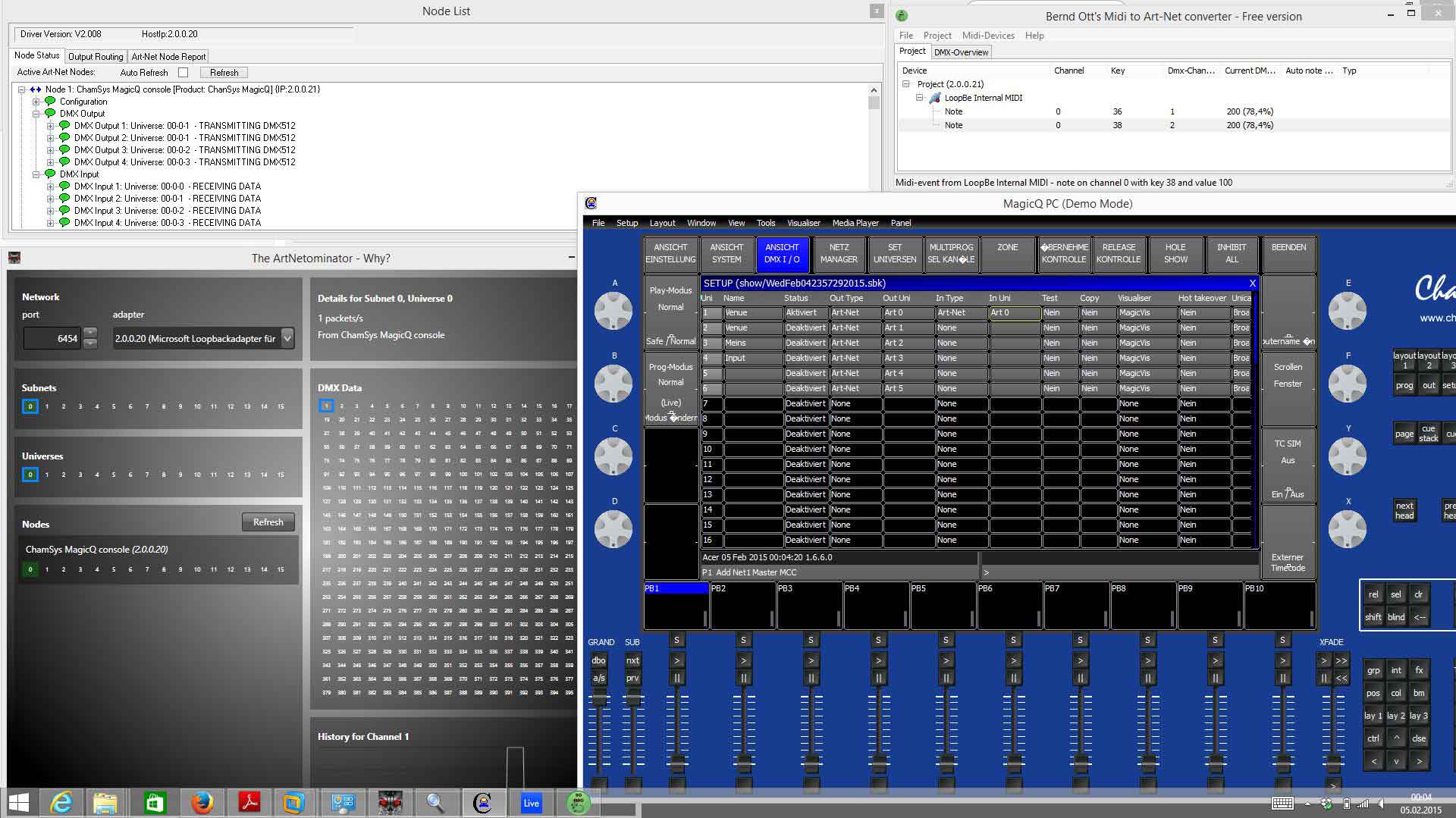The width and height of the screenshot is (1456, 818).
Task: Open Internet Explorer from the taskbar
Action: (61, 802)
